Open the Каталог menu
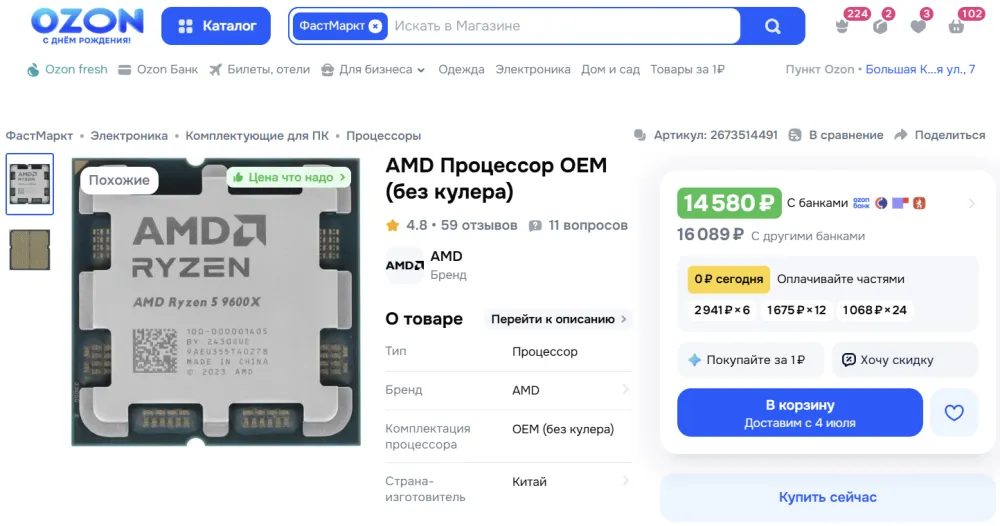Screen dimensions: 1000x526 pos(216,26)
